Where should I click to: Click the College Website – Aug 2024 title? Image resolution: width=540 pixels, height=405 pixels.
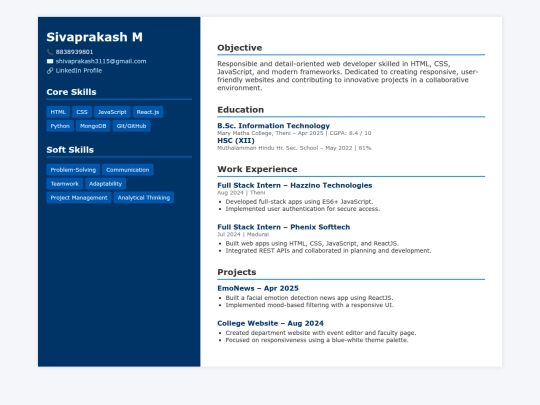(270, 323)
